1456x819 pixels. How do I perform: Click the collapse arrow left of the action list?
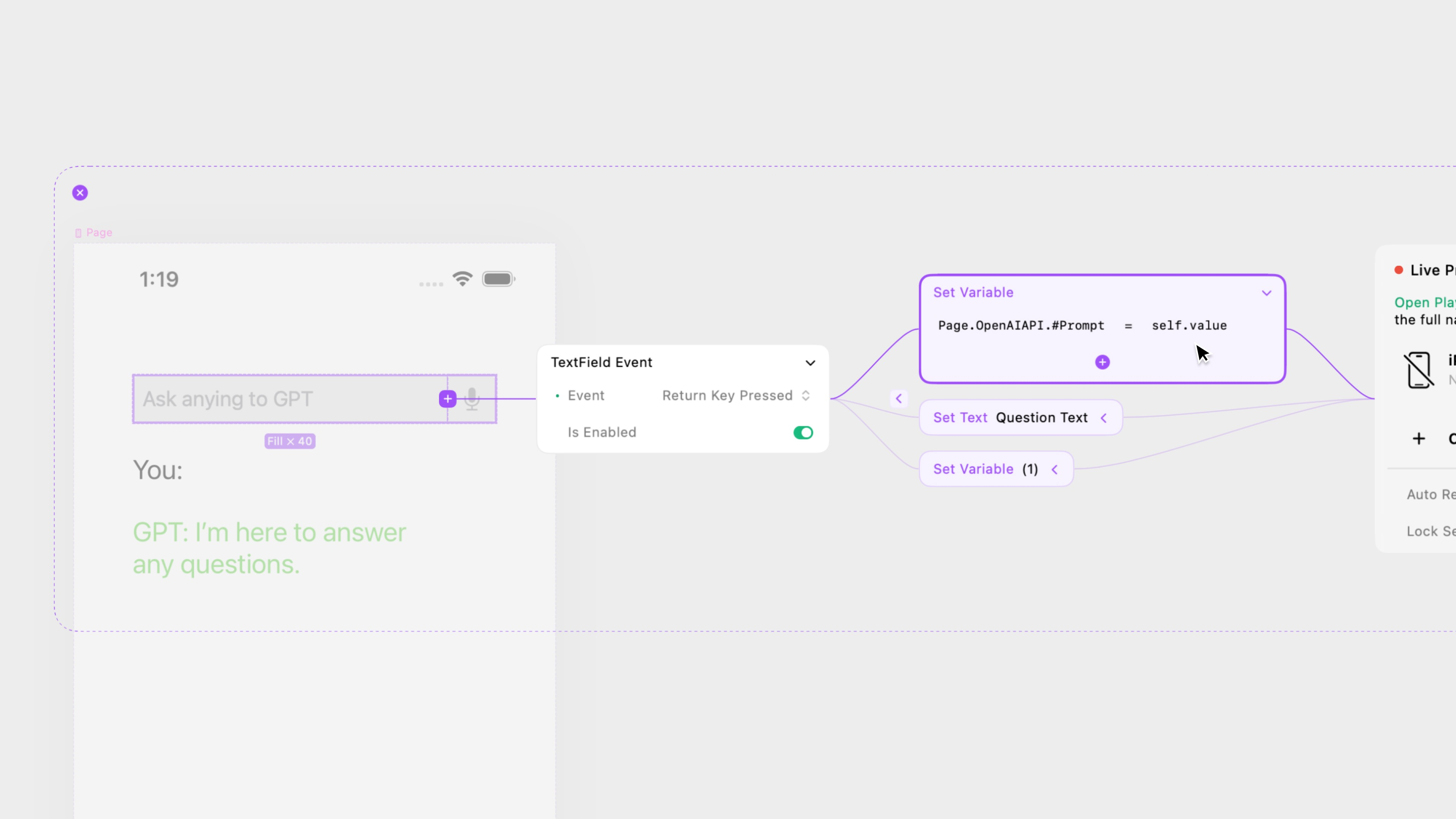(x=899, y=399)
